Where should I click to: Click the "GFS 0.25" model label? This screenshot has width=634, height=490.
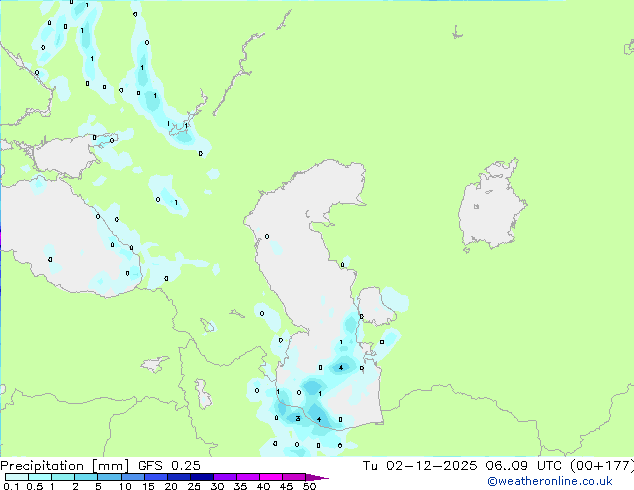(x=169, y=466)
